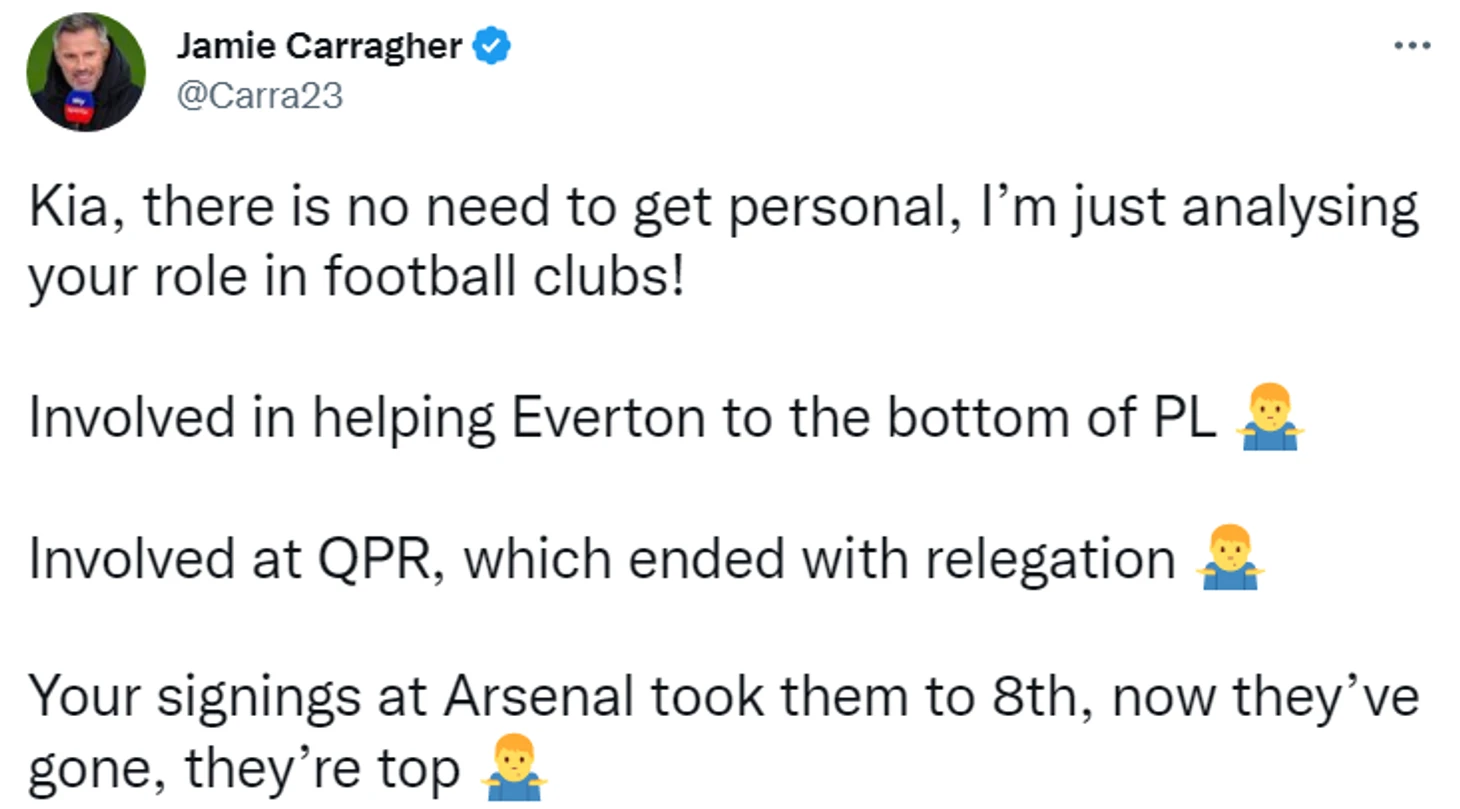The height and width of the screenshot is (809, 1460).
Task: Click the shrug emoji after 'bottom of PL'
Action: pos(1270,421)
